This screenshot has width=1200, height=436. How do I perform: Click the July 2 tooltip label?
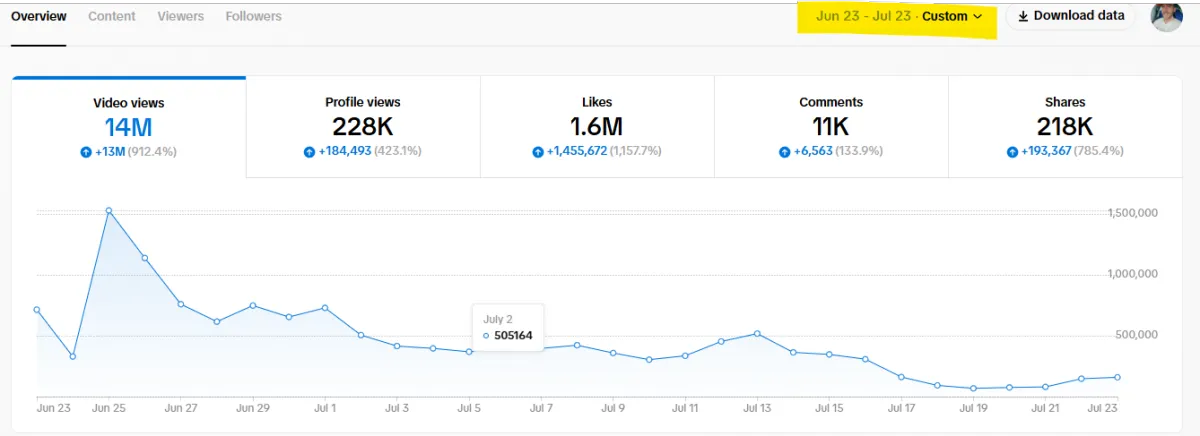(x=497, y=319)
